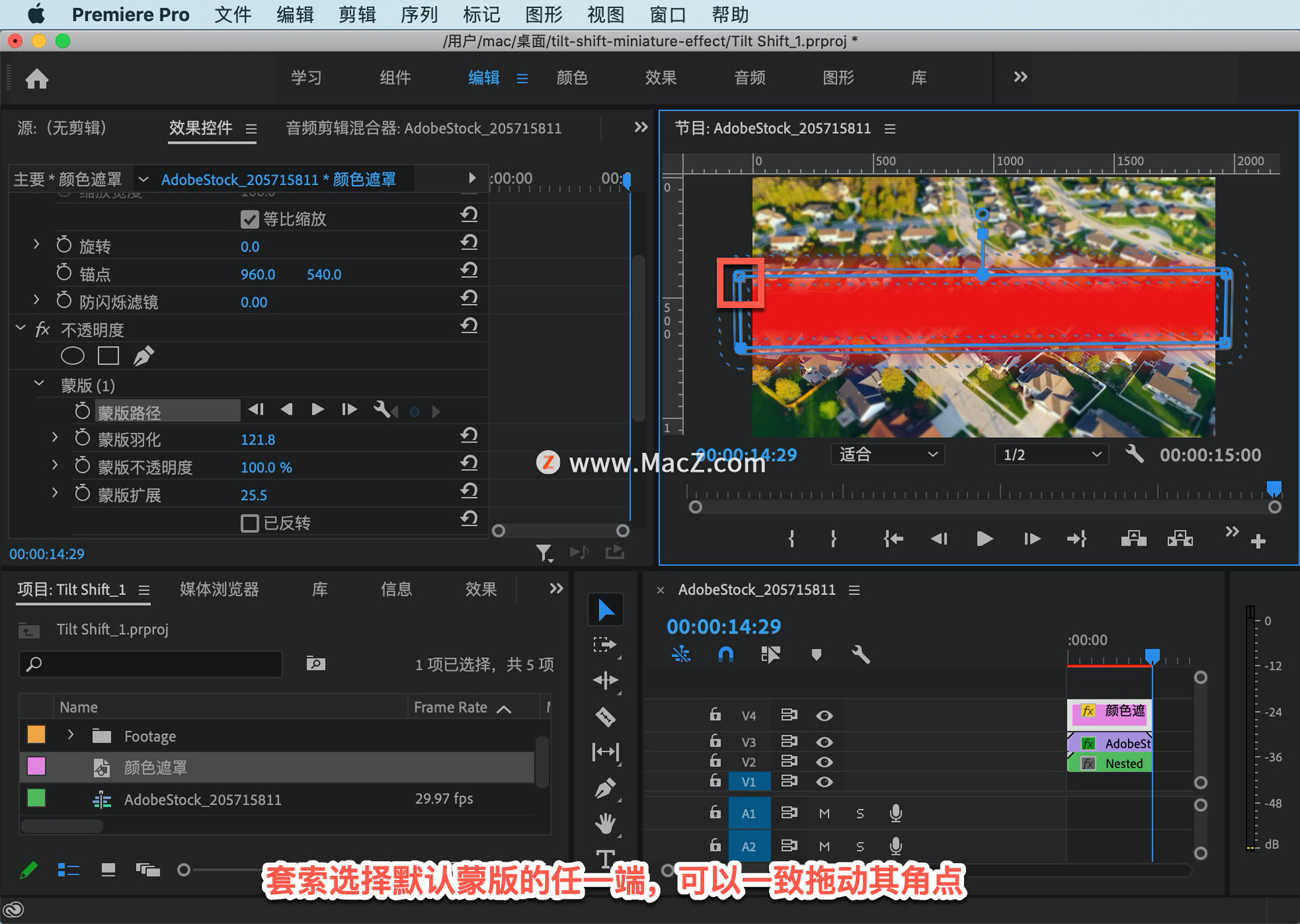1300x924 pixels.
Task: Select the Ripple Edit tool
Action: [605, 681]
